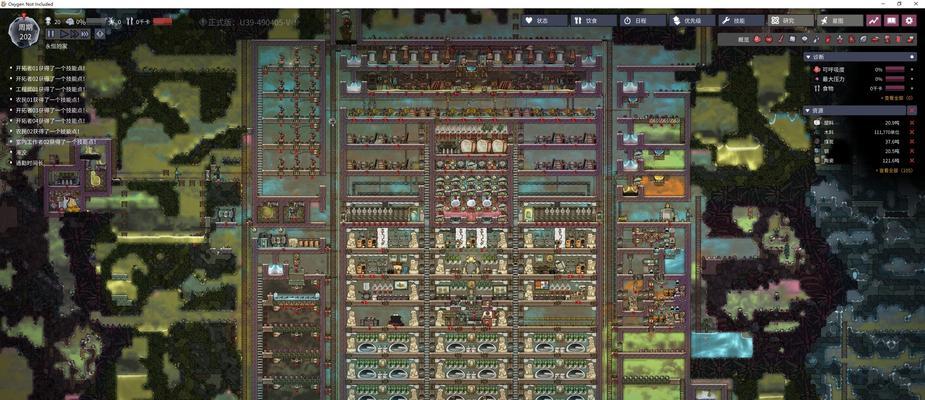The width and height of the screenshot is (925, 400).
Task: Click the 概览 overlay label
Action: click(x=743, y=40)
